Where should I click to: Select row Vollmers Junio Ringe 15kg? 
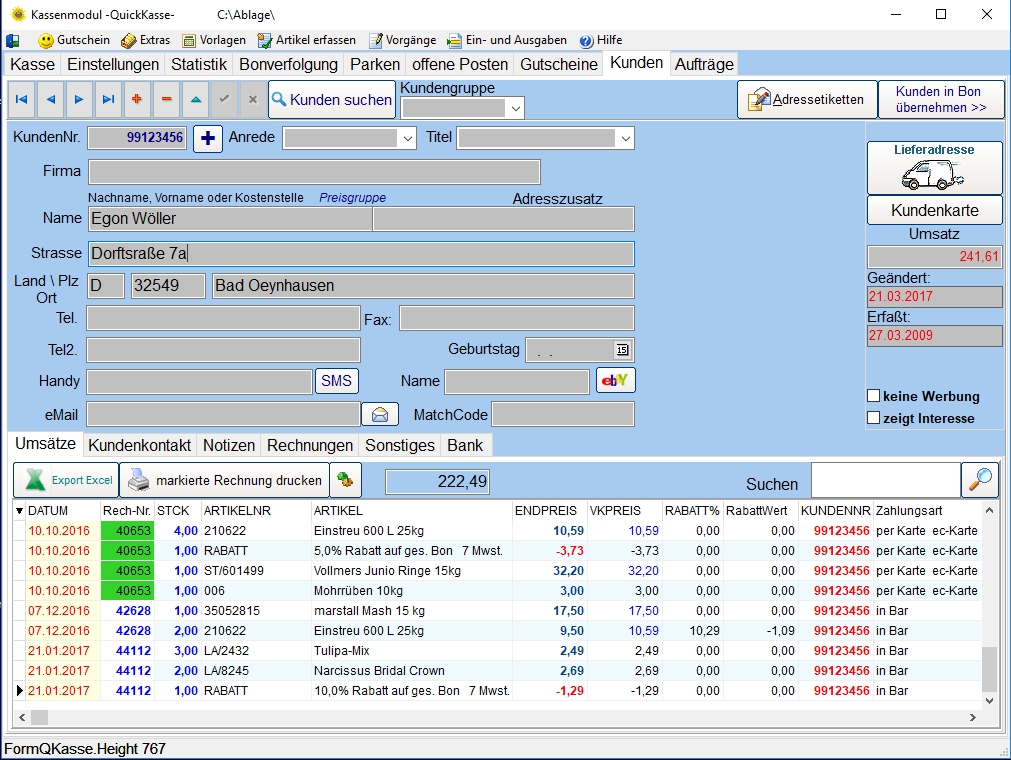coord(498,570)
